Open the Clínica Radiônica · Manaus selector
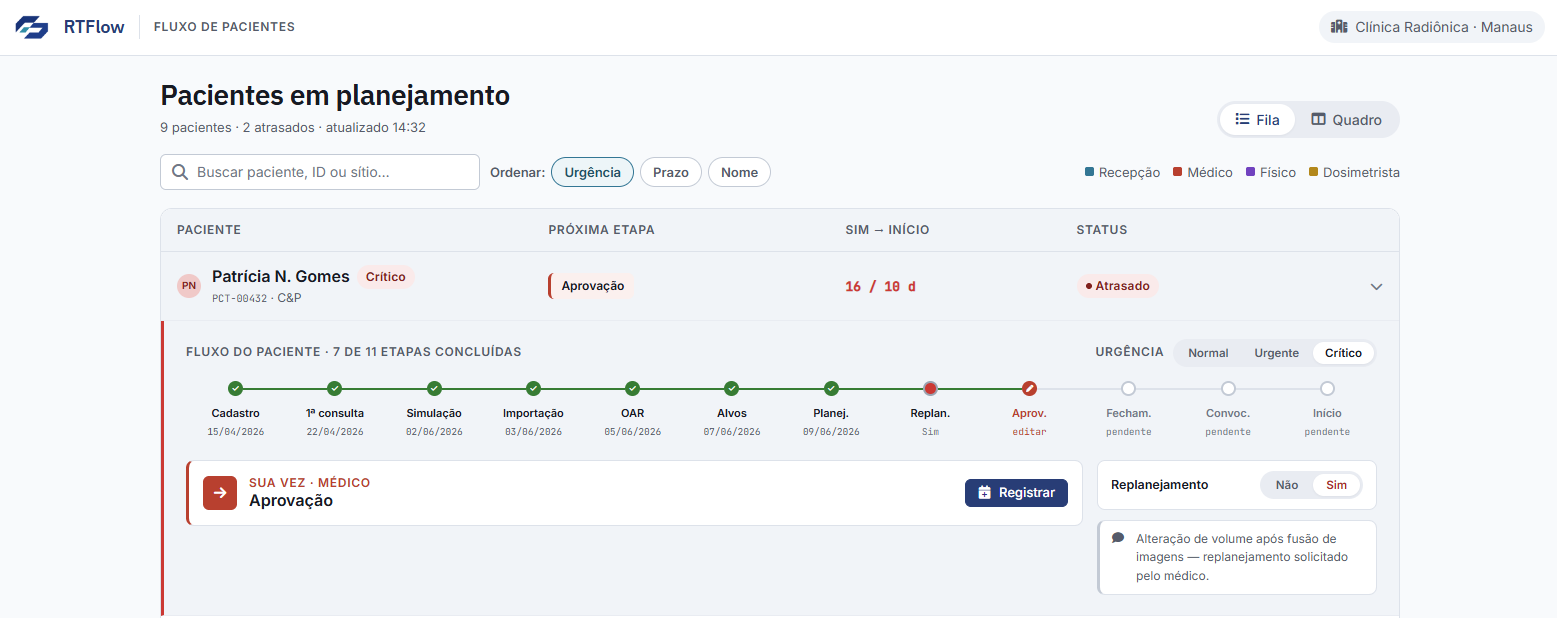Viewport: 1557px width, 618px height. click(x=1432, y=27)
